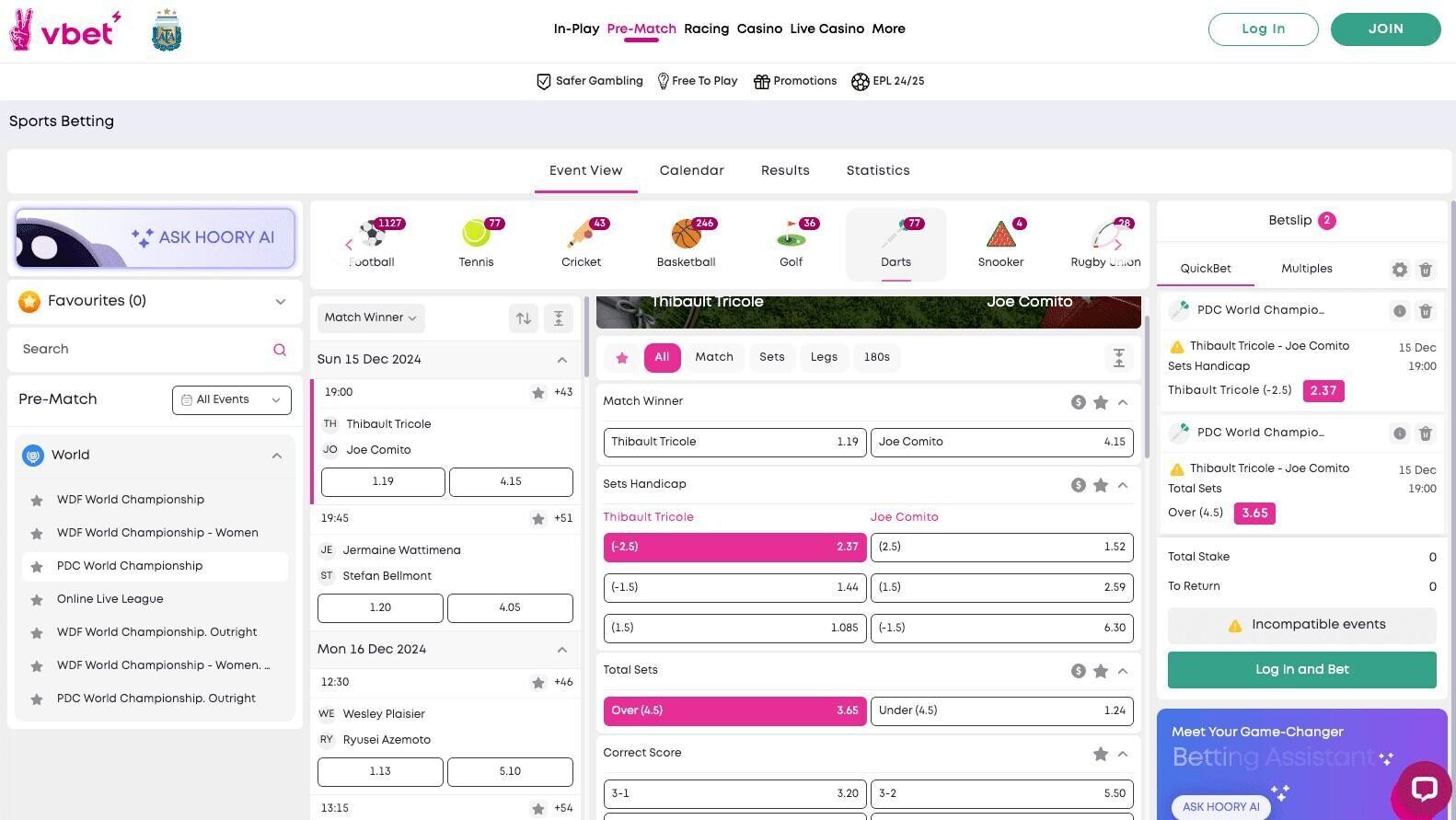Open the Ask Hoory AI banner
This screenshot has width=1456, height=820.
pyautogui.click(x=155, y=238)
